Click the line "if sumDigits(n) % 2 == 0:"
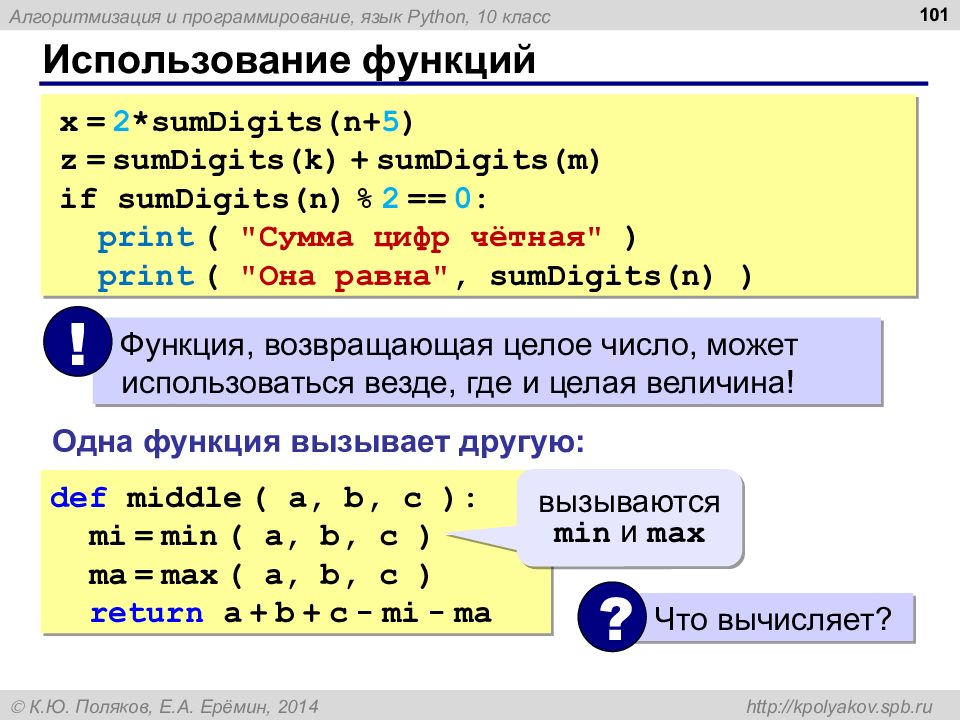This screenshot has width=960, height=720. pyautogui.click(x=273, y=199)
